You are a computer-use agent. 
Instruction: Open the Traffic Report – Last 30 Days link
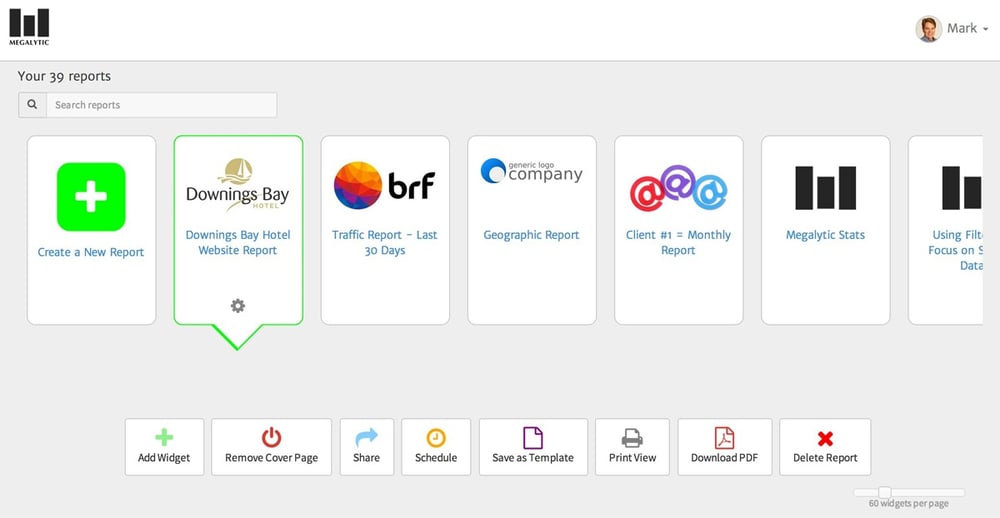tap(385, 242)
